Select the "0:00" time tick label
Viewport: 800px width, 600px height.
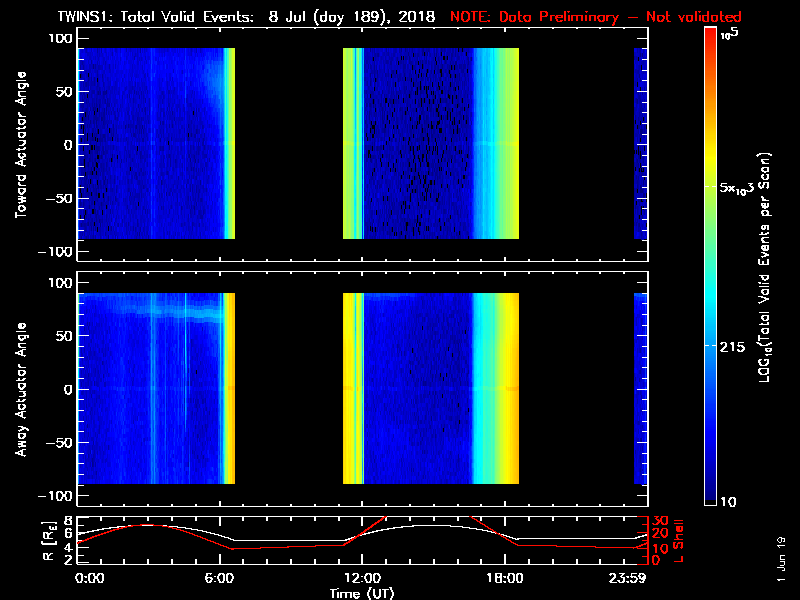89,578
